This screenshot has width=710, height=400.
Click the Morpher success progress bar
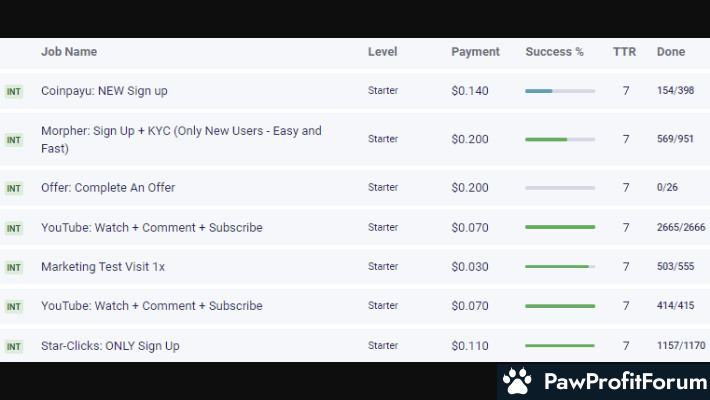pos(560,140)
